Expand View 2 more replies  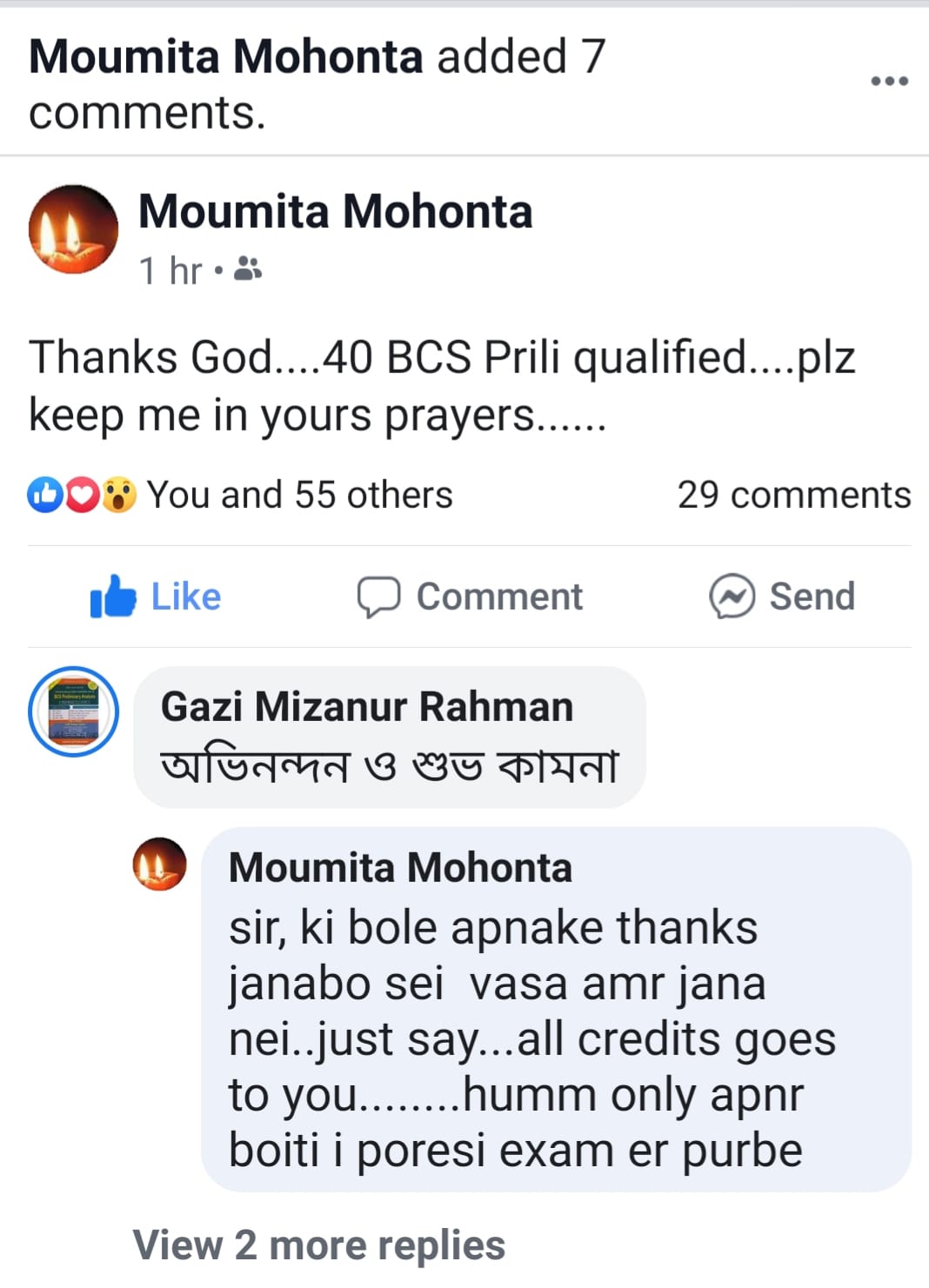pos(318,1245)
